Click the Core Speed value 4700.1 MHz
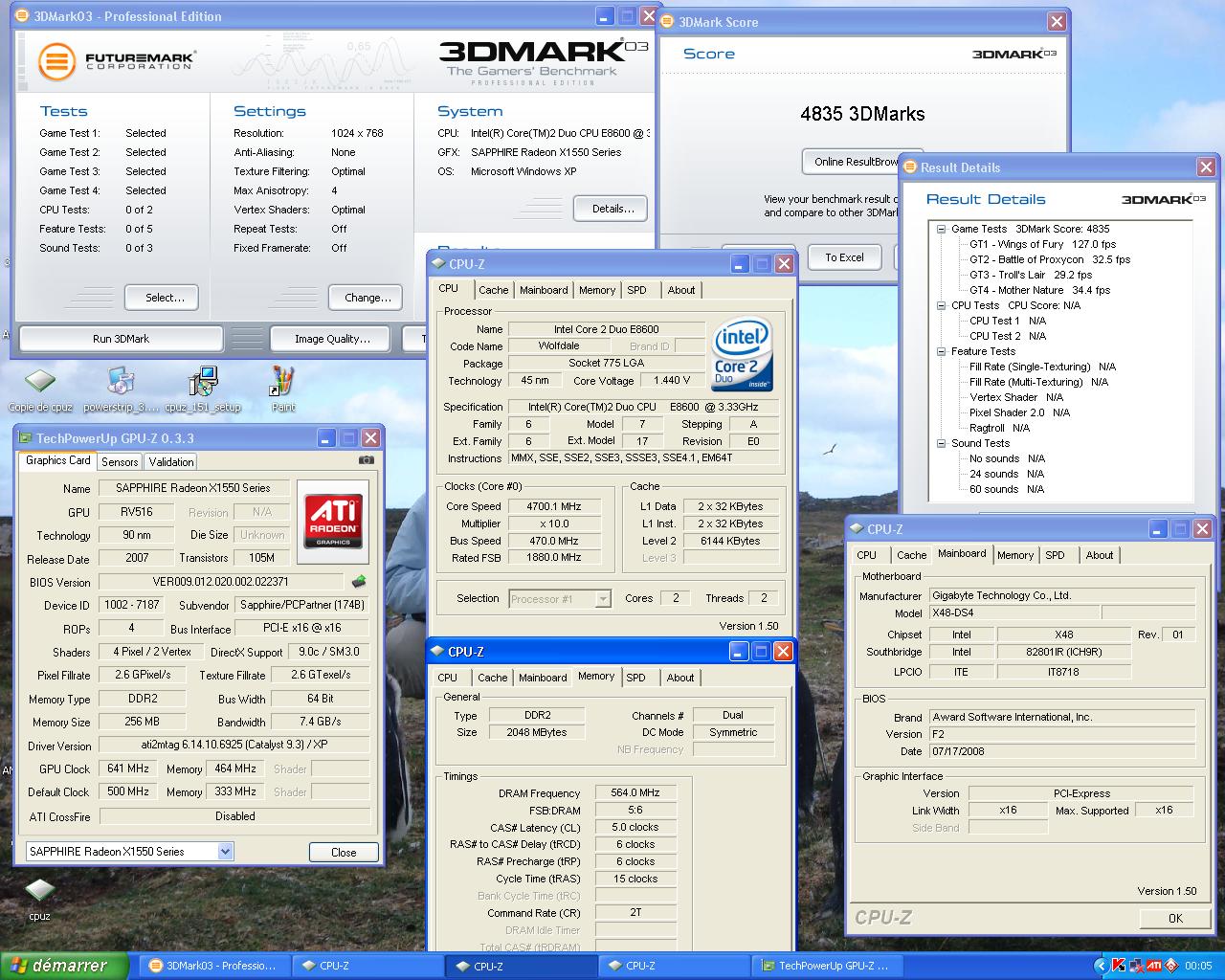Viewport: 1225px width, 980px height. 553,506
